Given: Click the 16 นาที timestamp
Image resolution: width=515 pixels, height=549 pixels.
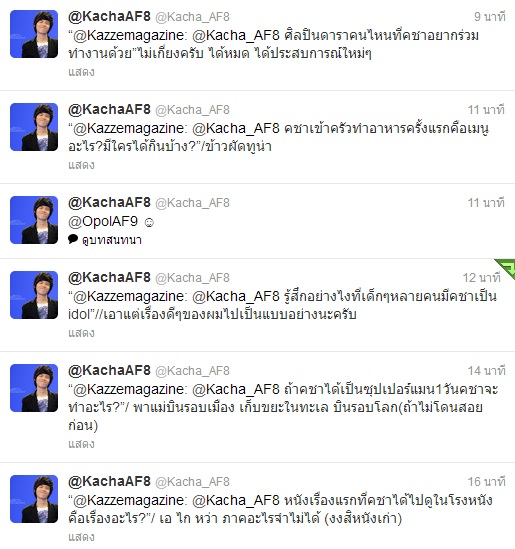Looking at the screenshot, I should (487, 481).
